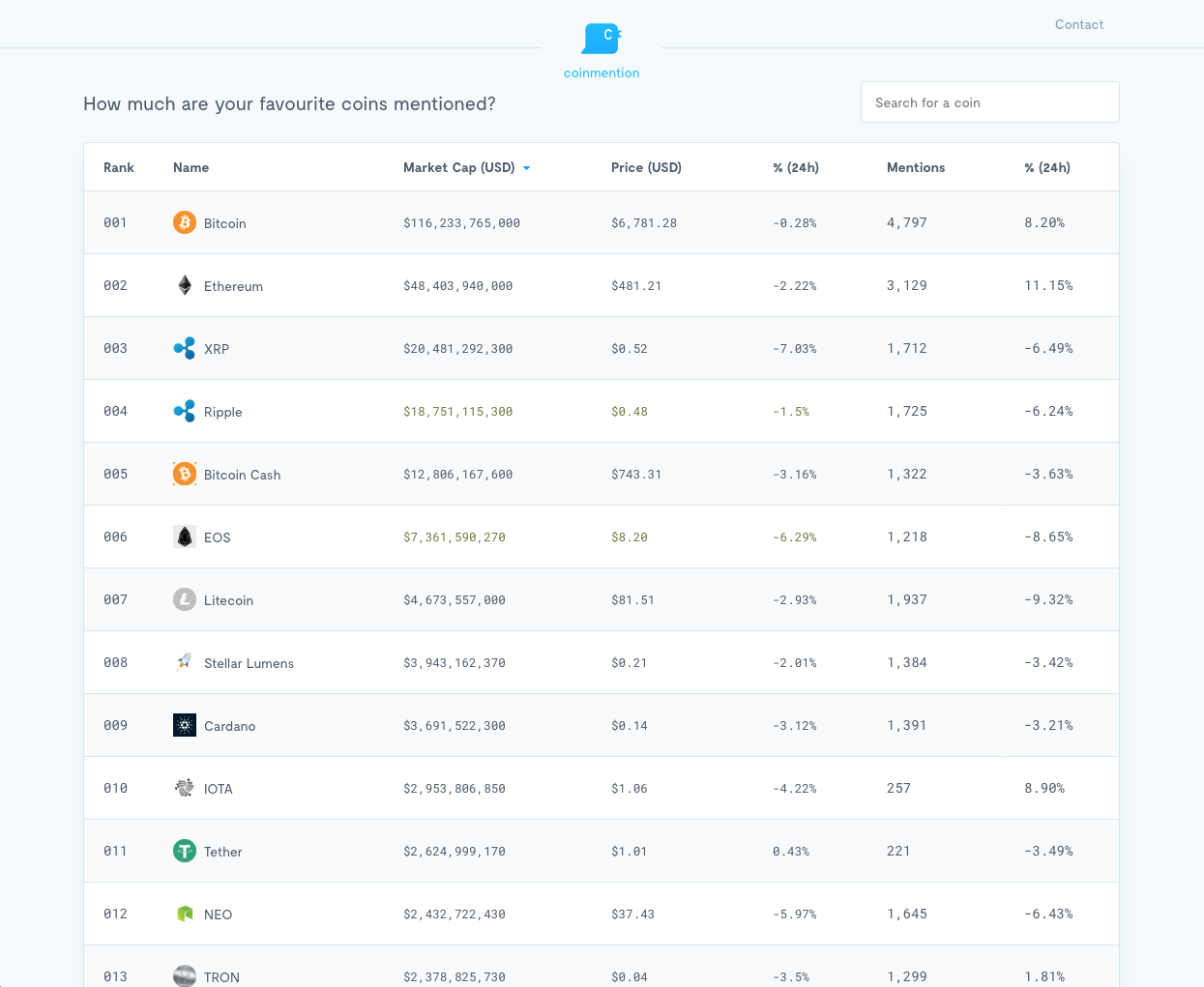Select the row for EOS
1204x987 pixels.
coord(602,536)
